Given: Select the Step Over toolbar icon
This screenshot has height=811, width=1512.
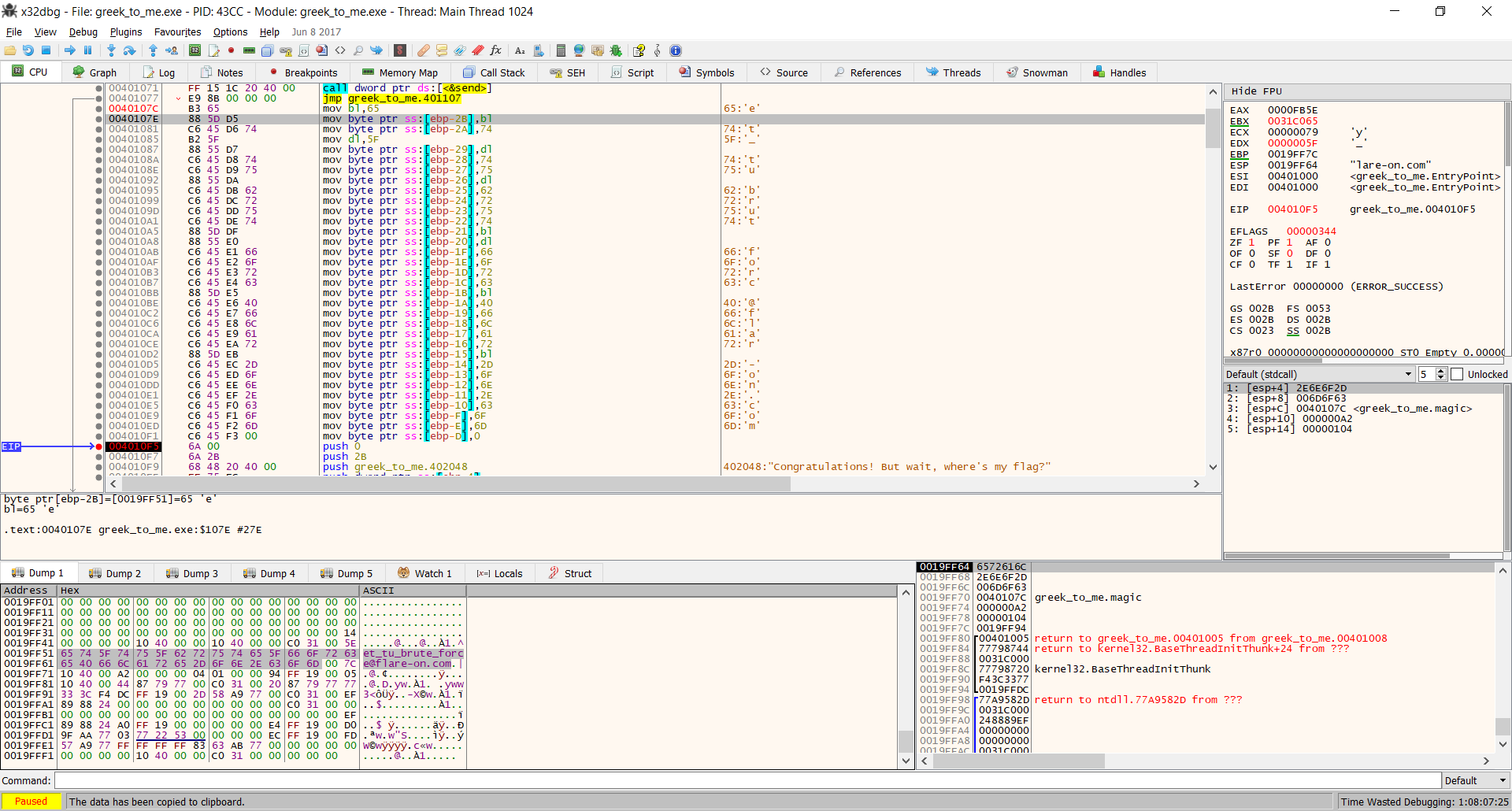Looking at the screenshot, I should 129,50.
